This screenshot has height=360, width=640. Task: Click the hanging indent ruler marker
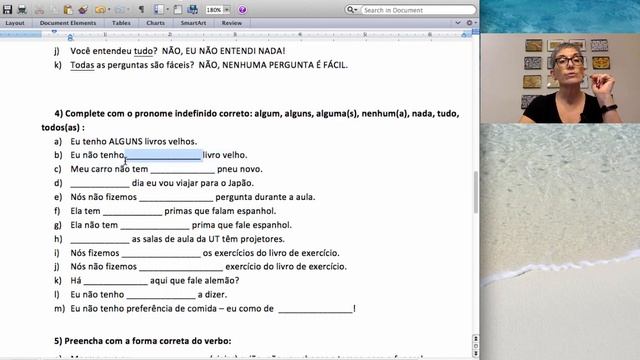pyautogui.click(x=70, y=38)
